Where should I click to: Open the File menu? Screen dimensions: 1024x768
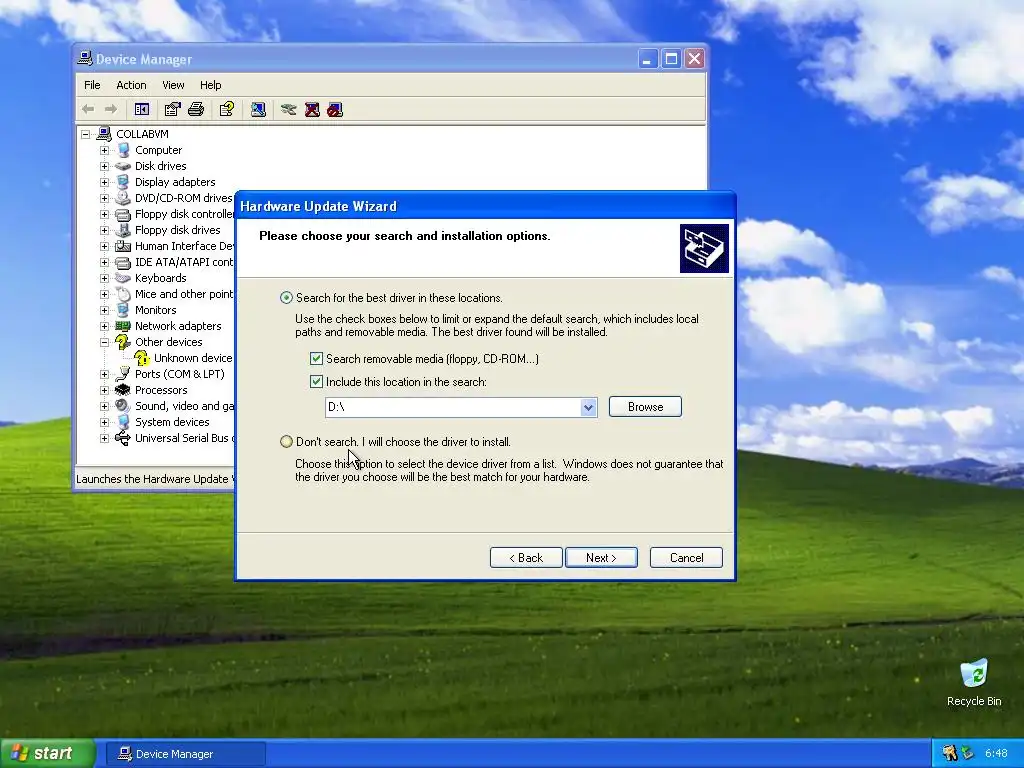coord(92,85)
